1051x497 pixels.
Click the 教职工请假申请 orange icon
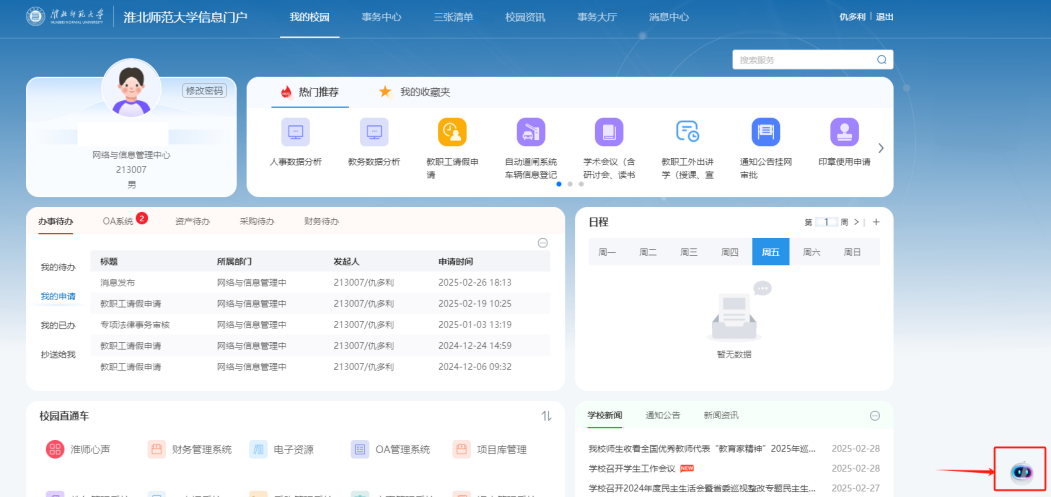(452, 132)
